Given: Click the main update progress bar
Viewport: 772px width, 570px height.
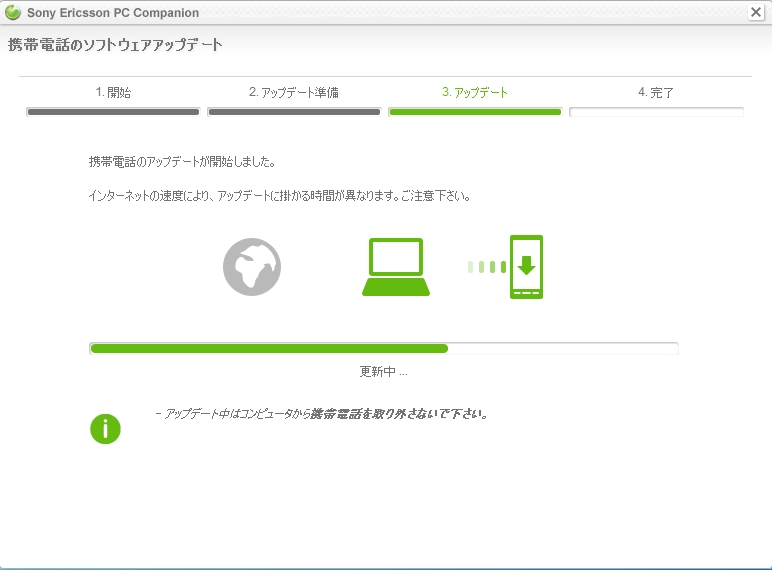Looking at the screenshot, I should [x=384, y=348].
